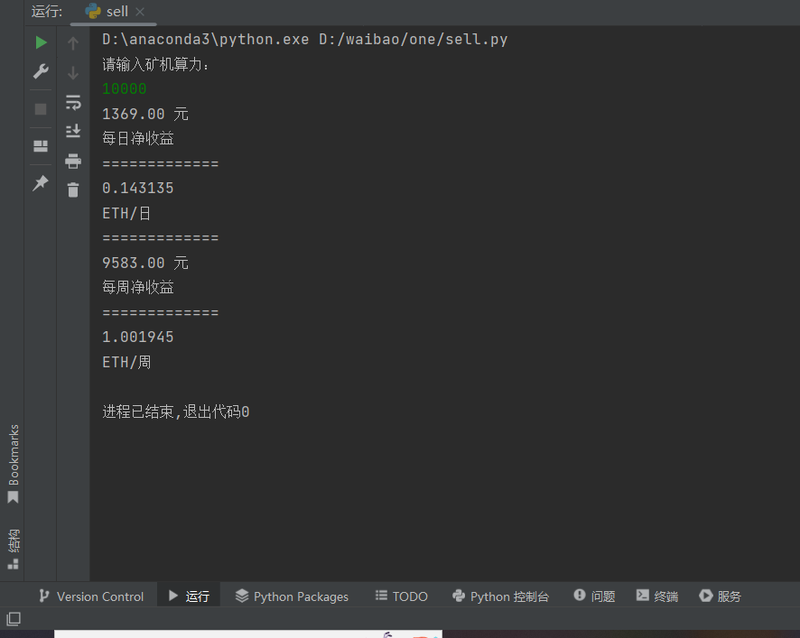Open the Version Control tool window

point(91,596)
